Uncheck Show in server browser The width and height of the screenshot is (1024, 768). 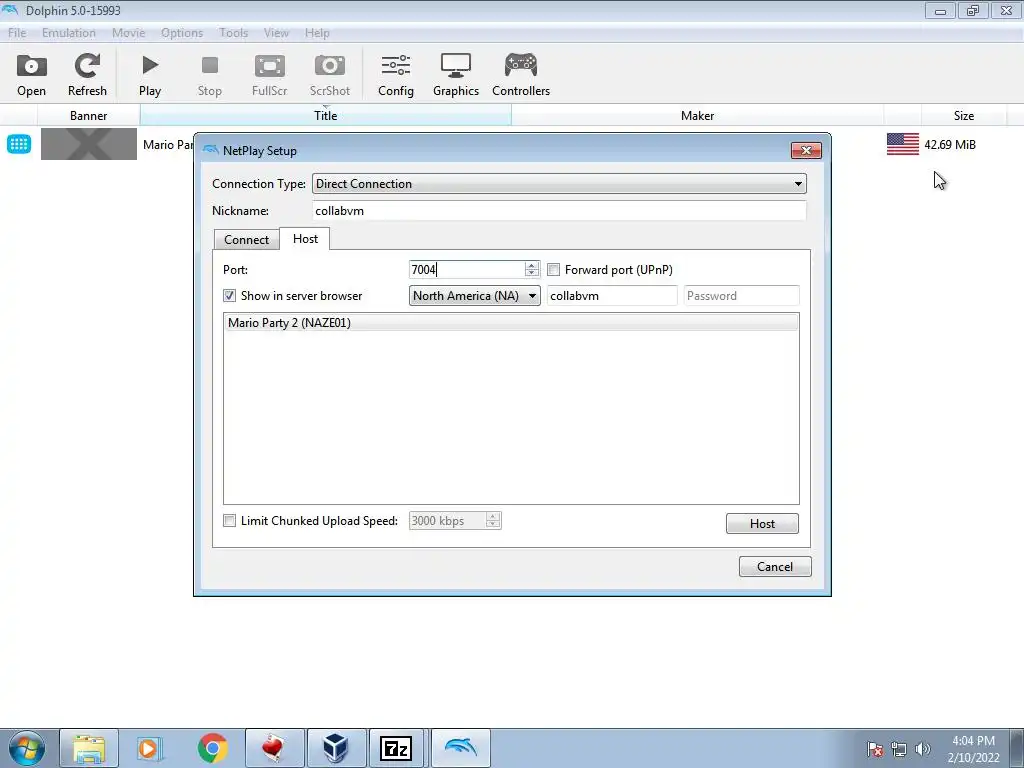click(229, 296)
